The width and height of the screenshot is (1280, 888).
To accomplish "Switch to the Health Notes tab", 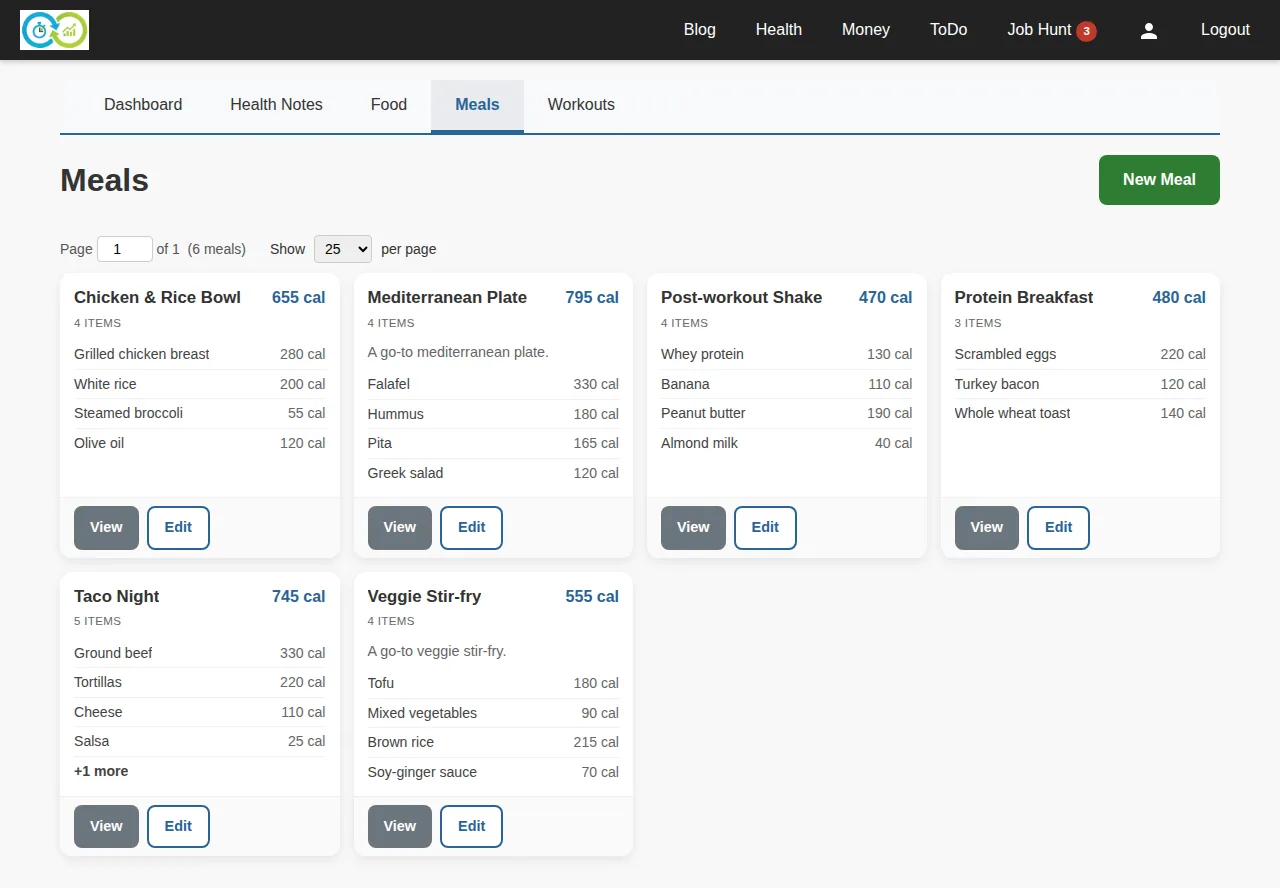I will coord(276,105).
